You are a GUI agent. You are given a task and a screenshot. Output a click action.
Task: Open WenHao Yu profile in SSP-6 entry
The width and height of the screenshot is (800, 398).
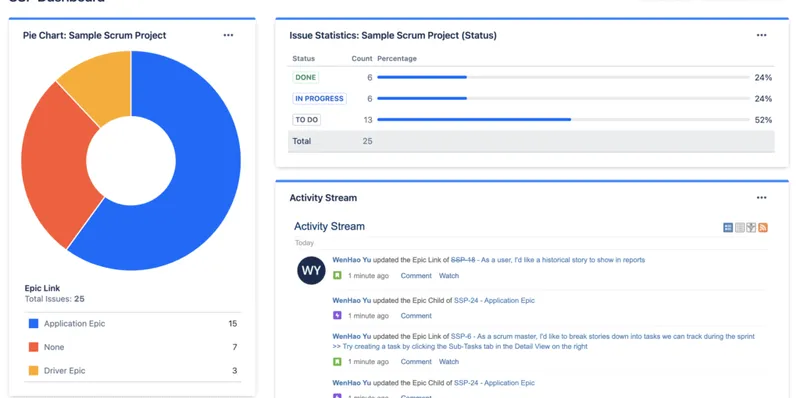(x=352, y=336)
